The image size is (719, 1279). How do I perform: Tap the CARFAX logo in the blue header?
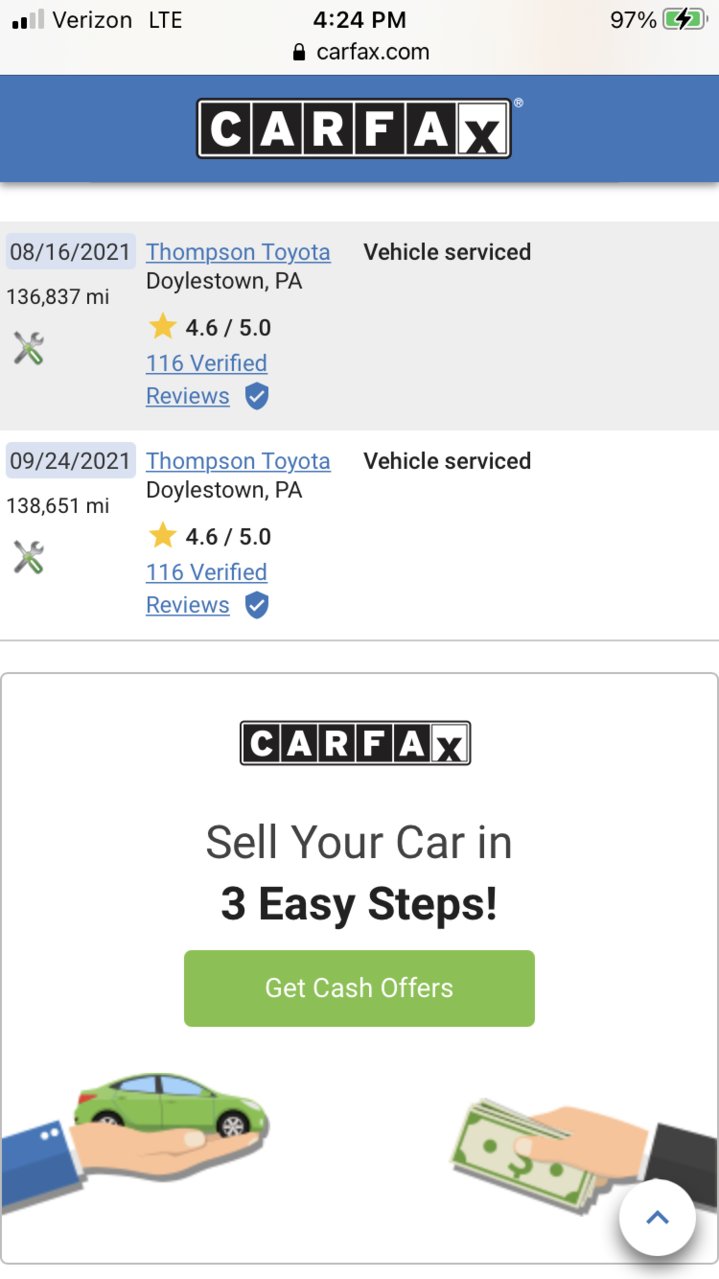point(354,128)
